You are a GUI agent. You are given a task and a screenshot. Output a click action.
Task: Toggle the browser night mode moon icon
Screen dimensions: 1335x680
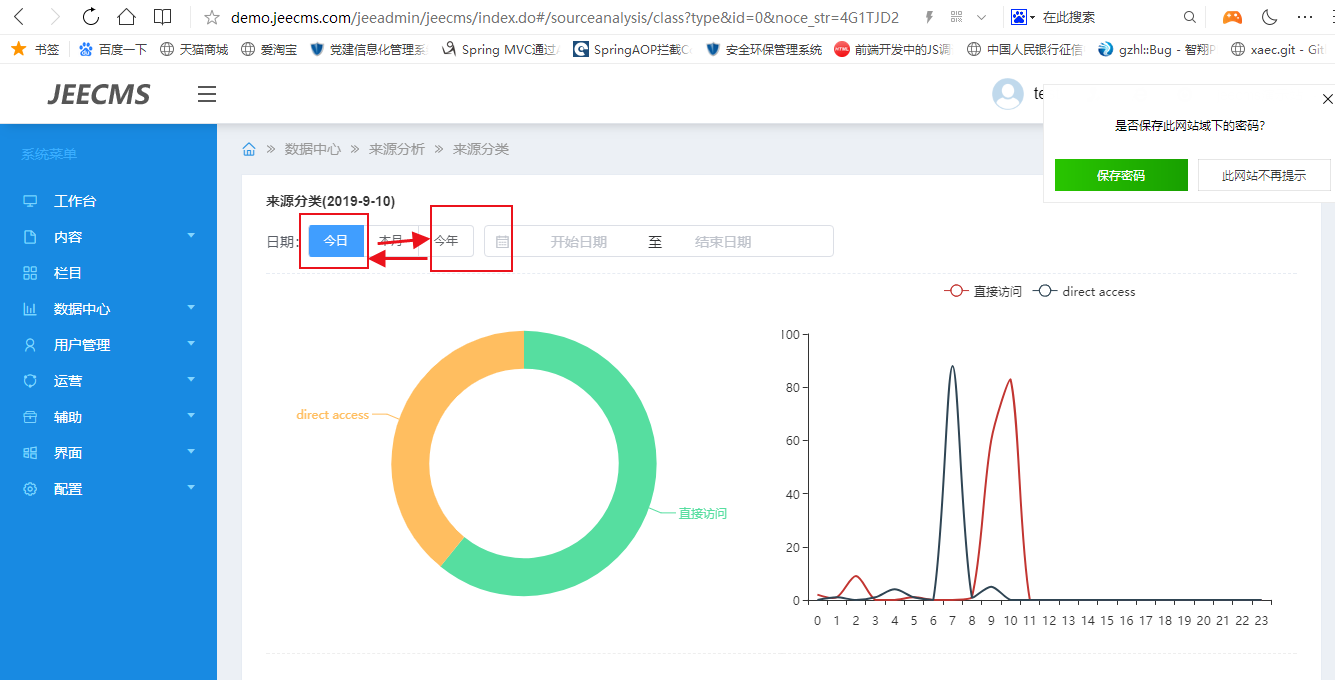pos(1269,17)
